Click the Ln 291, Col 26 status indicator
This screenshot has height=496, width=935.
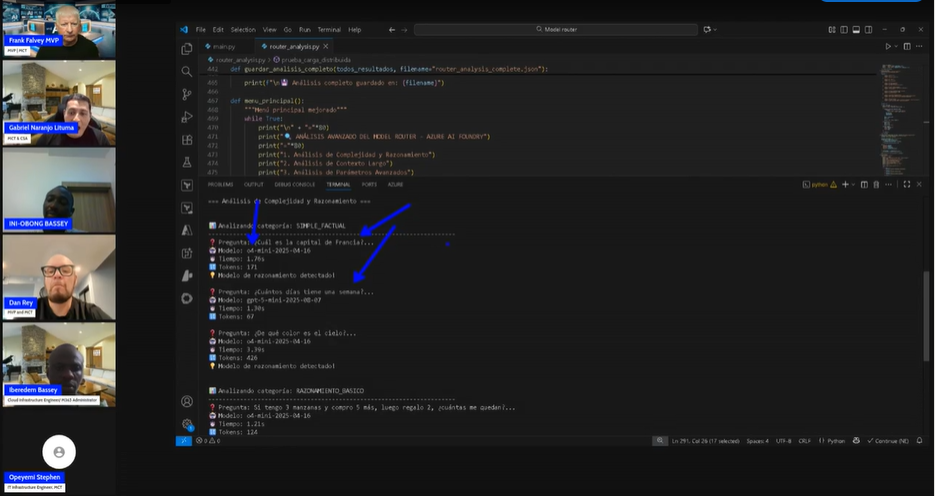pyautogui.click(x=705, y=441)
